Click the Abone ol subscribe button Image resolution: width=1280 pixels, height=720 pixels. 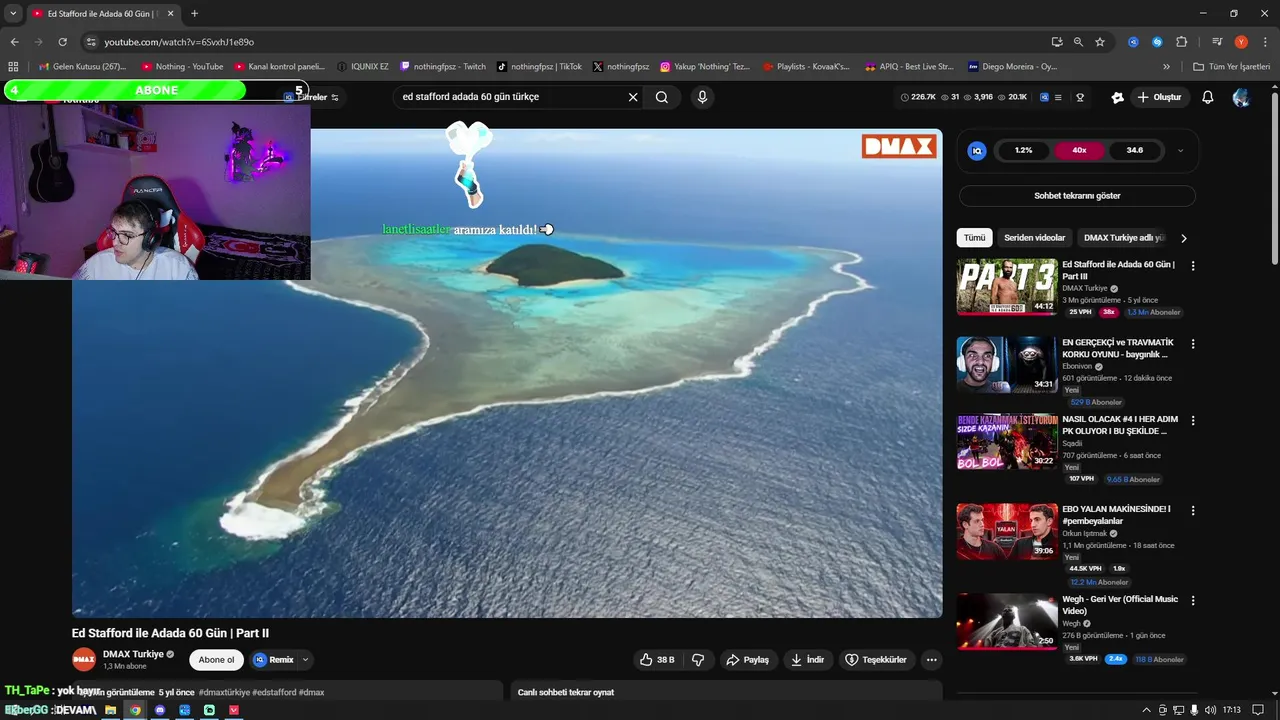pos(216,660)
